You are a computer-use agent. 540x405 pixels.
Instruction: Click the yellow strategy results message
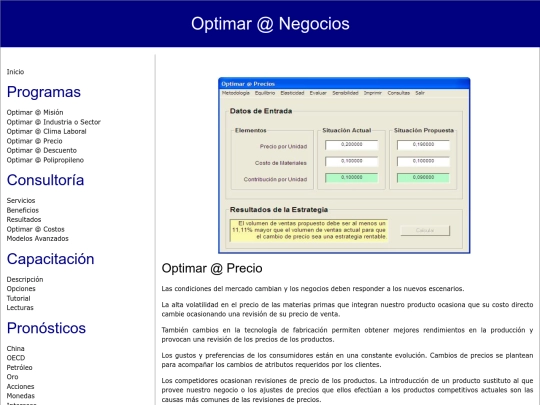point(309,230)
